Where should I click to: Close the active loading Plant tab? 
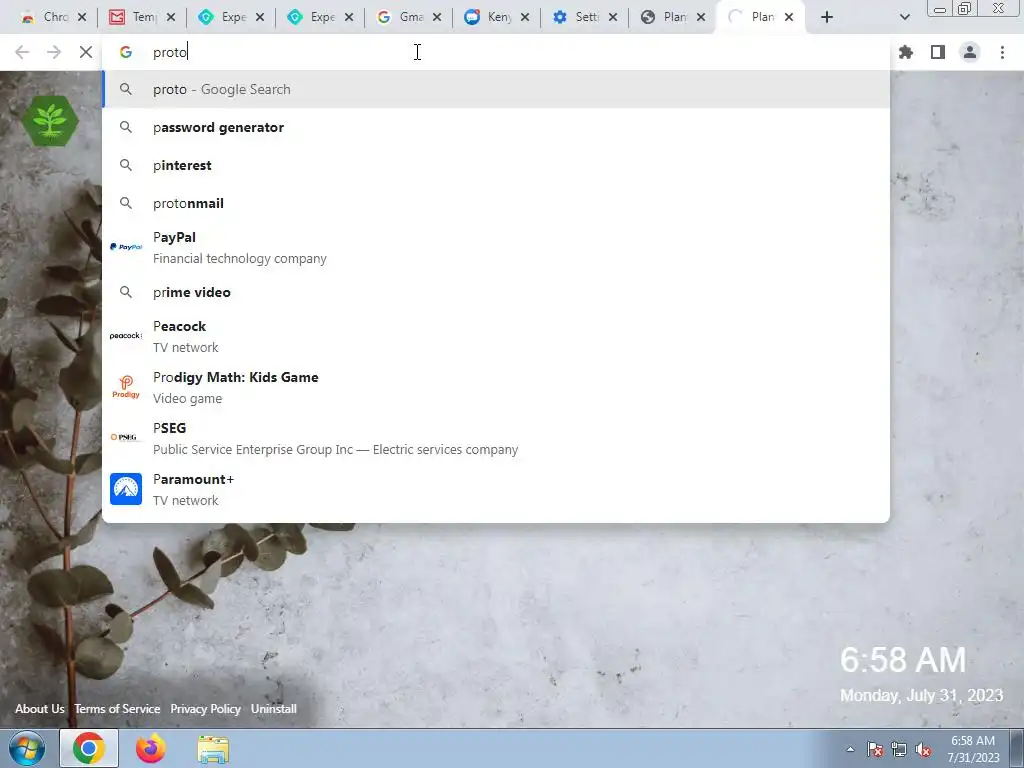click(789, 17)
